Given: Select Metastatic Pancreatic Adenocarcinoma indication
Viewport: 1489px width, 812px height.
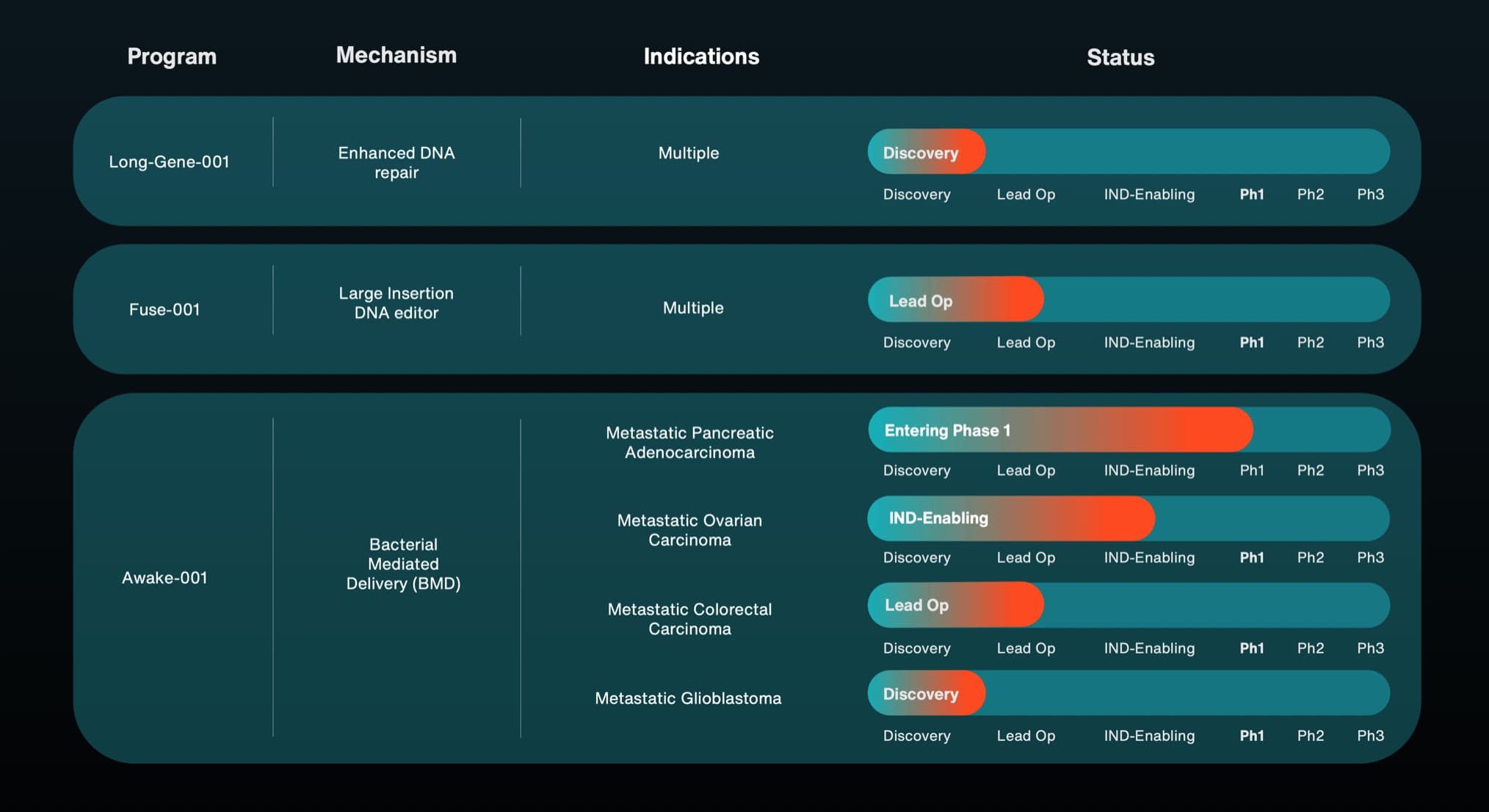Looking at the screenshot, I should coord(689,443).
